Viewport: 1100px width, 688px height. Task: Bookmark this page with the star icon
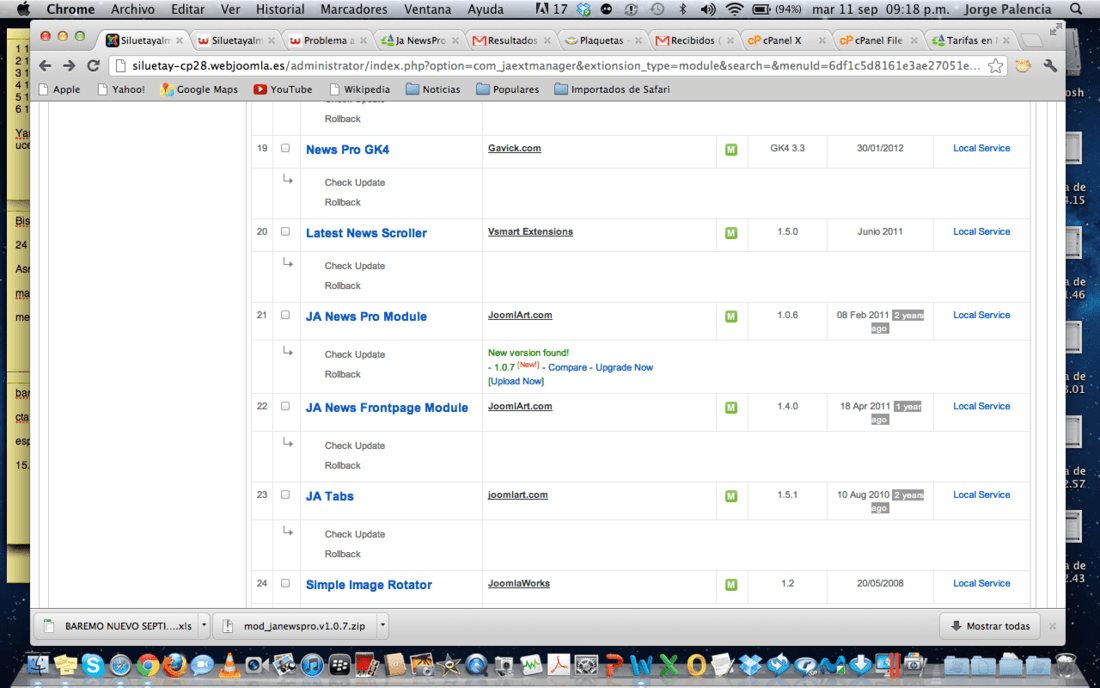(x=995, y=66)
